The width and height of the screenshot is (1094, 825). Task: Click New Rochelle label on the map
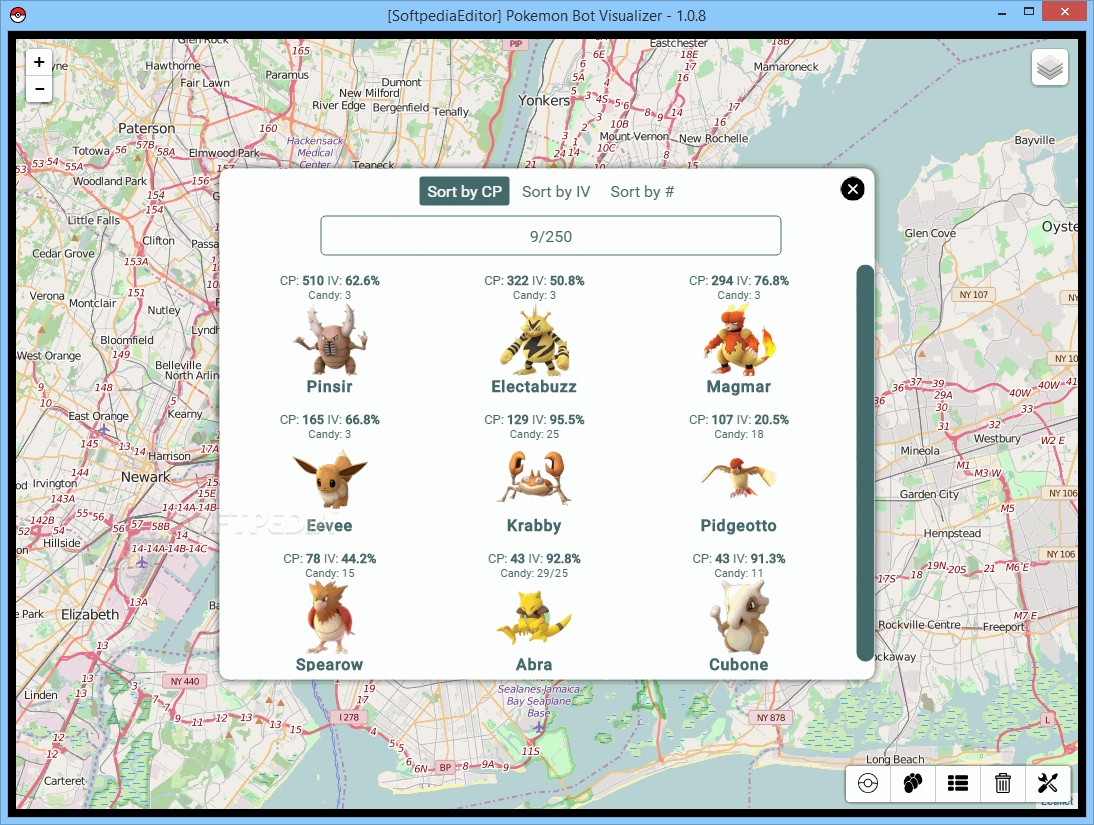click(713, 138)
